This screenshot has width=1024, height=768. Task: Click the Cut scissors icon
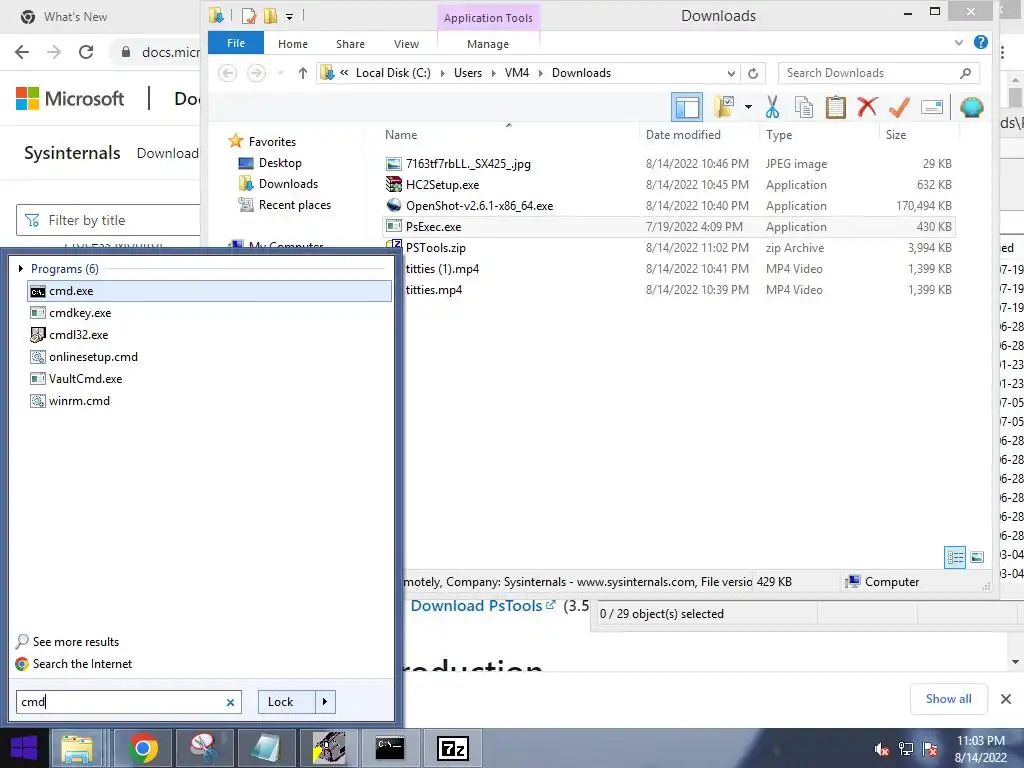tap(773, 107)
